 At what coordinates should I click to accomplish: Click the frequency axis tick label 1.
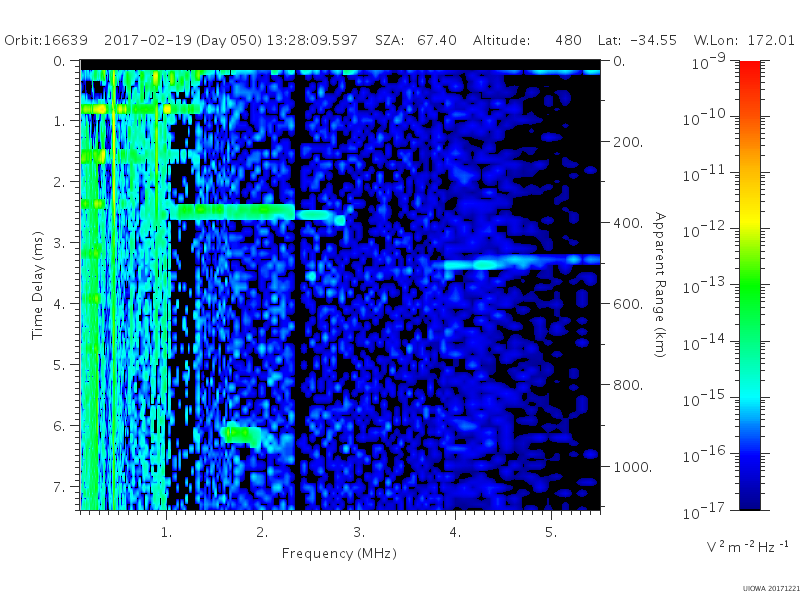coord(166,533)
